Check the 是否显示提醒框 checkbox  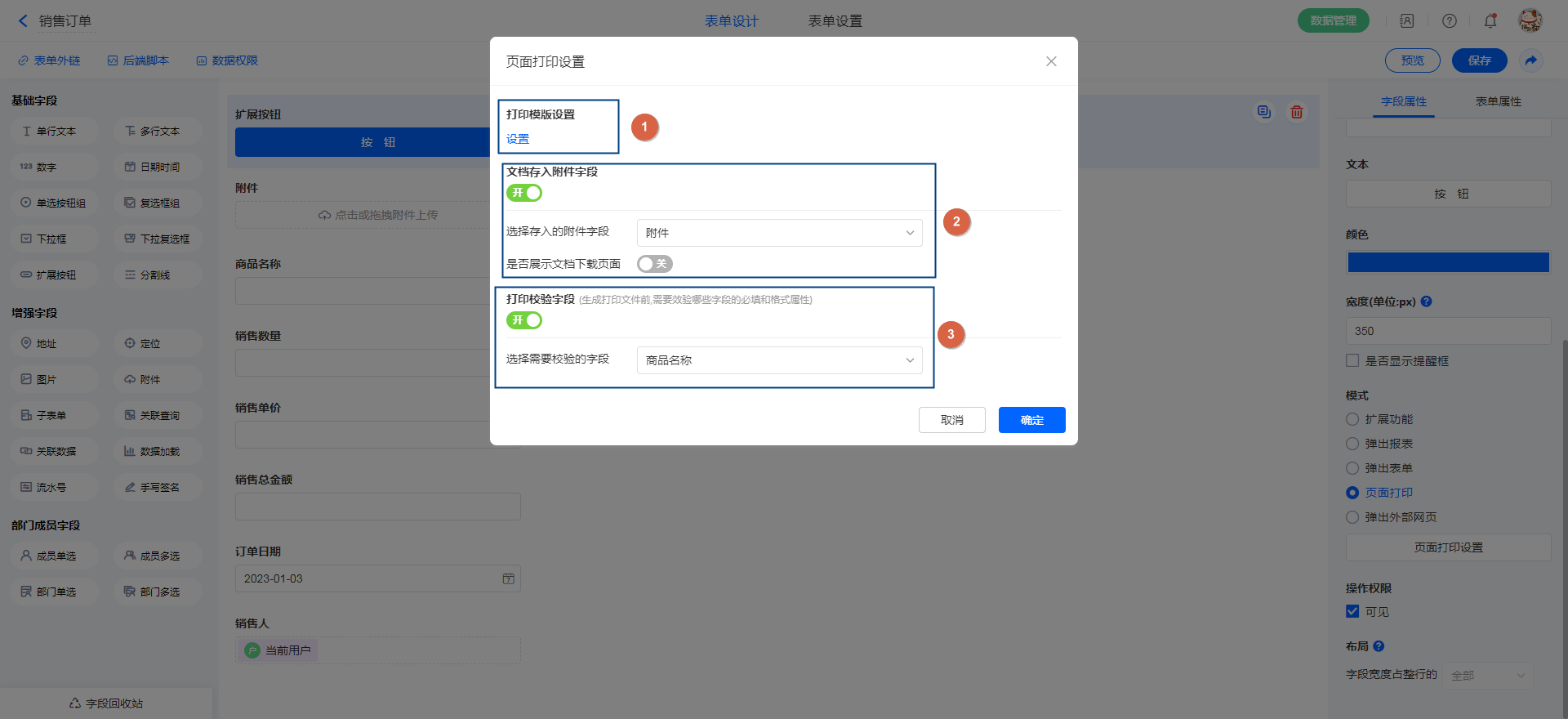click(x=1352, y=360)
